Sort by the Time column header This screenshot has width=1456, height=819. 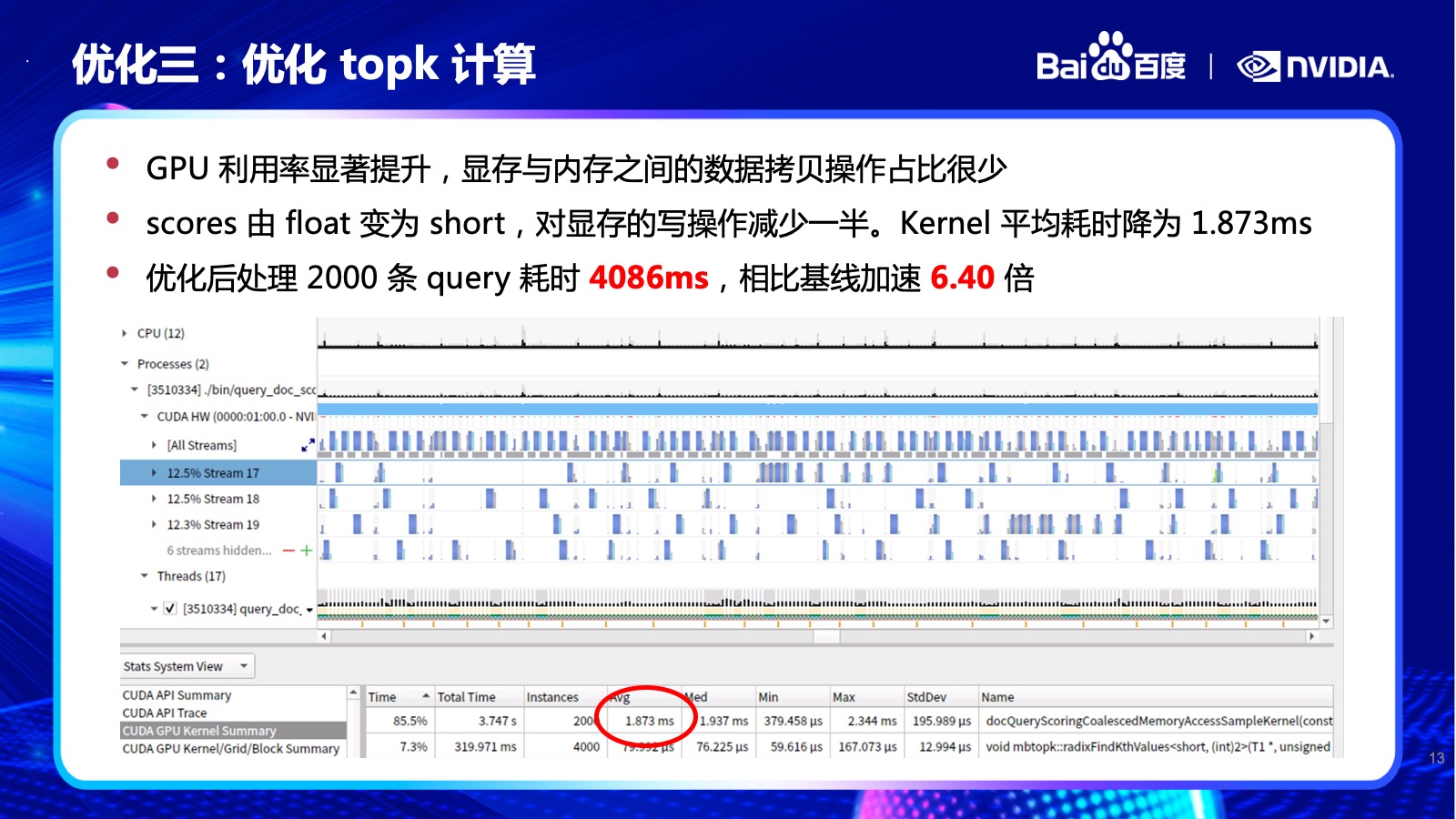click(x=399, y=697)
